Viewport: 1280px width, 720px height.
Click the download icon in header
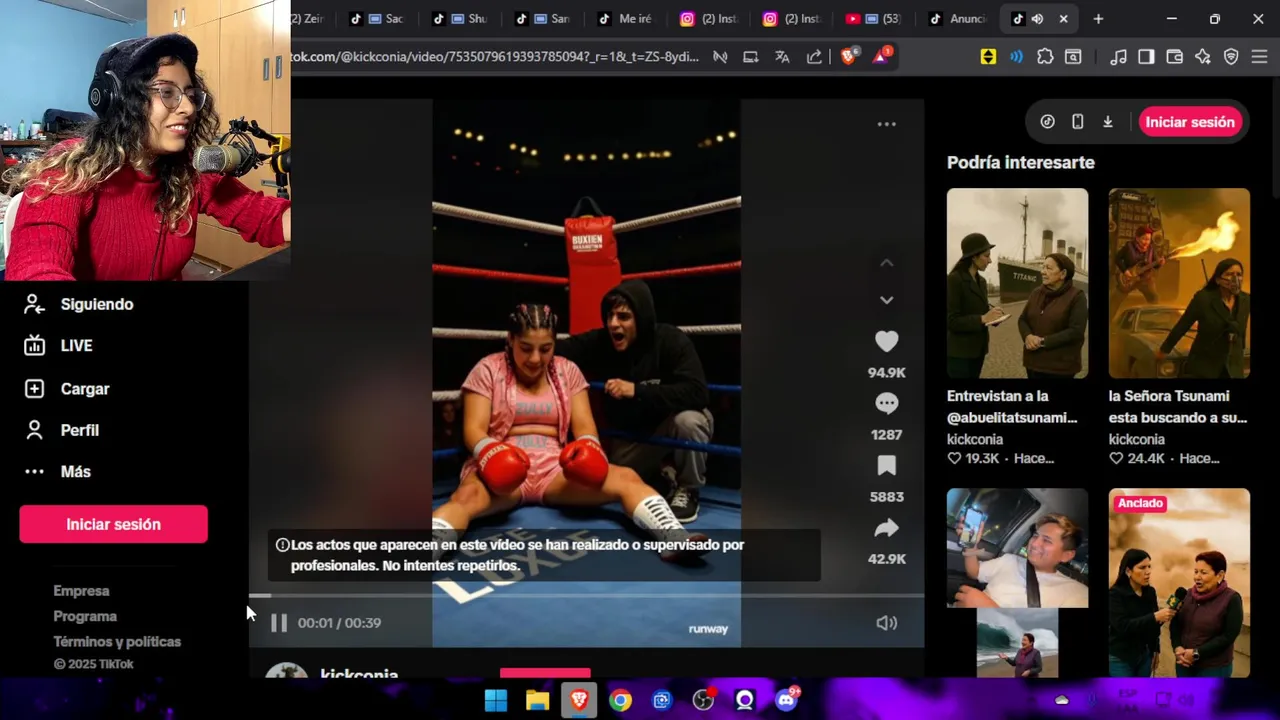point(1108,122)
